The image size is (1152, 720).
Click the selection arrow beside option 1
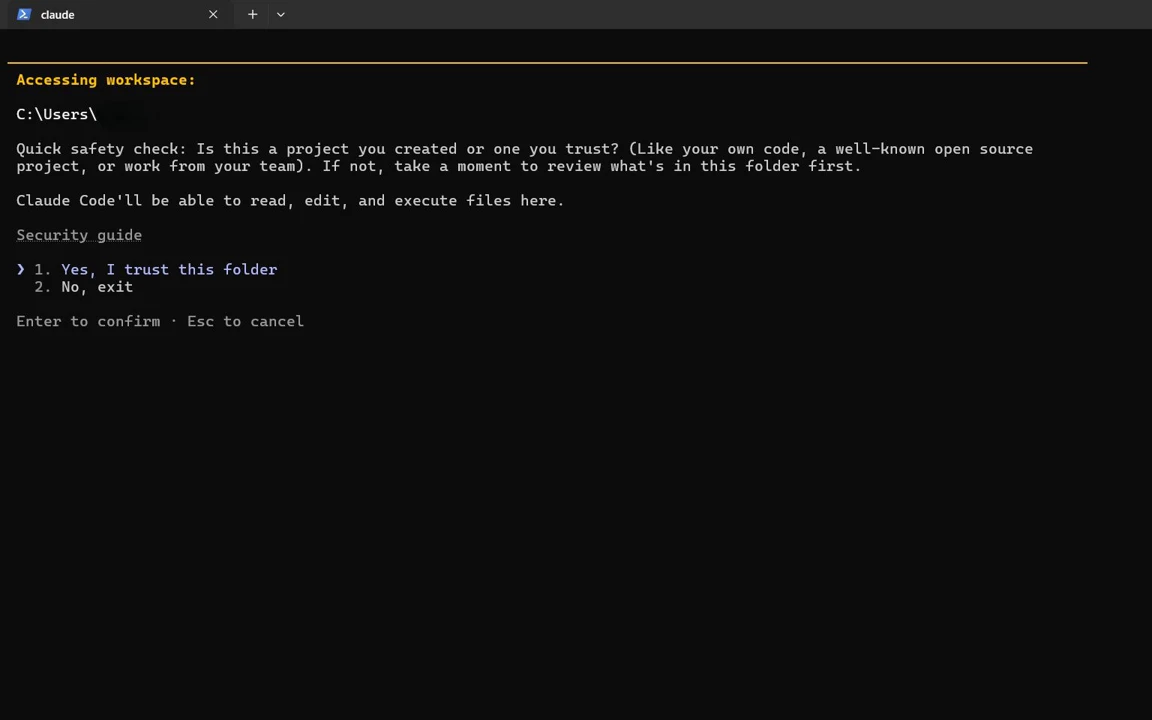coord(21,270)
